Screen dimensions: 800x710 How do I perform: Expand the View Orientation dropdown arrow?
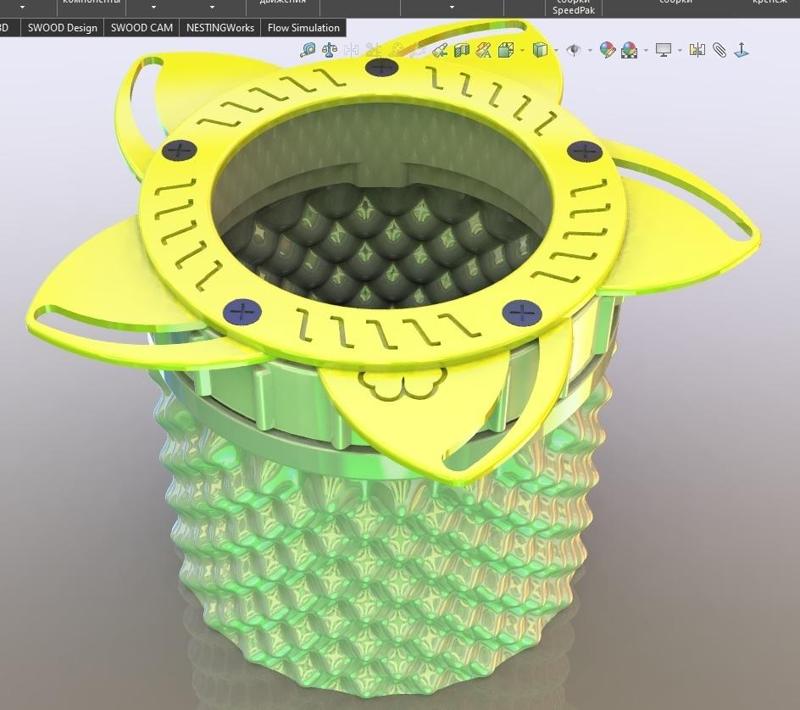tap(522, 50)
